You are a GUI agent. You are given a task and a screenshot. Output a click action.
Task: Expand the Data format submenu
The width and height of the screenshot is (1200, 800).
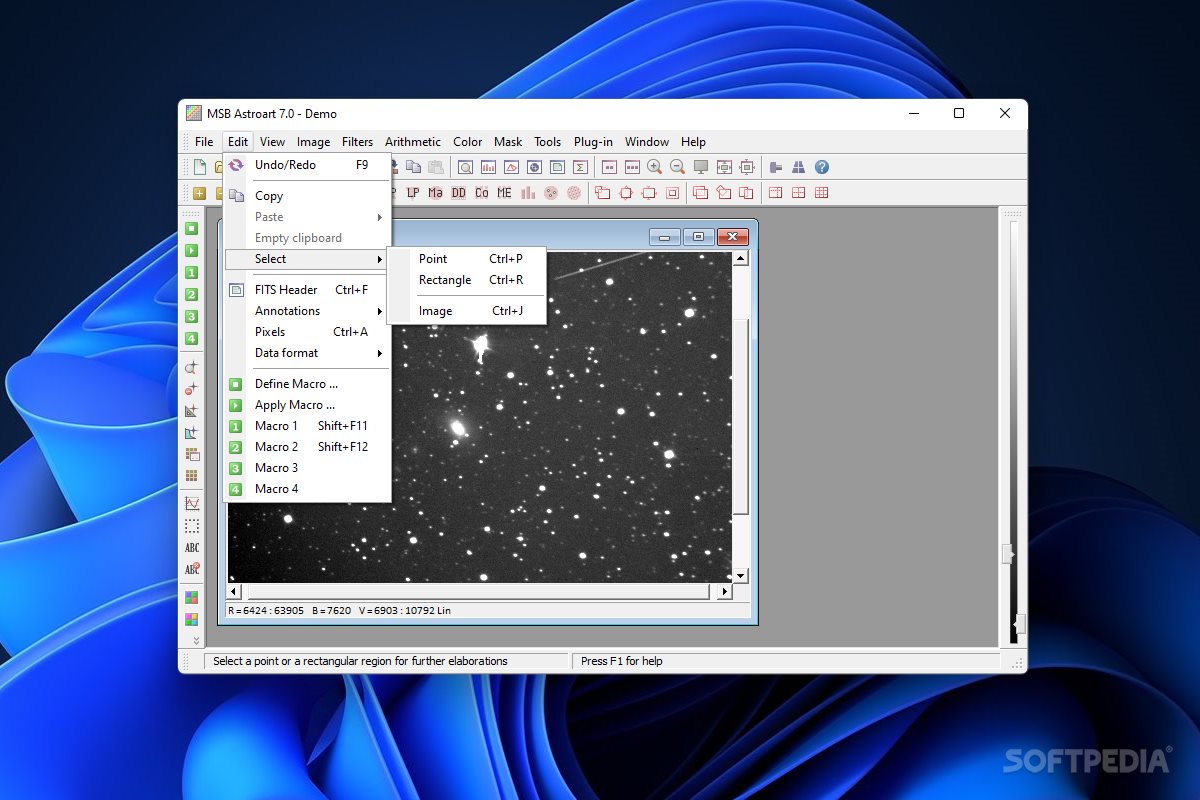(307, 353)
